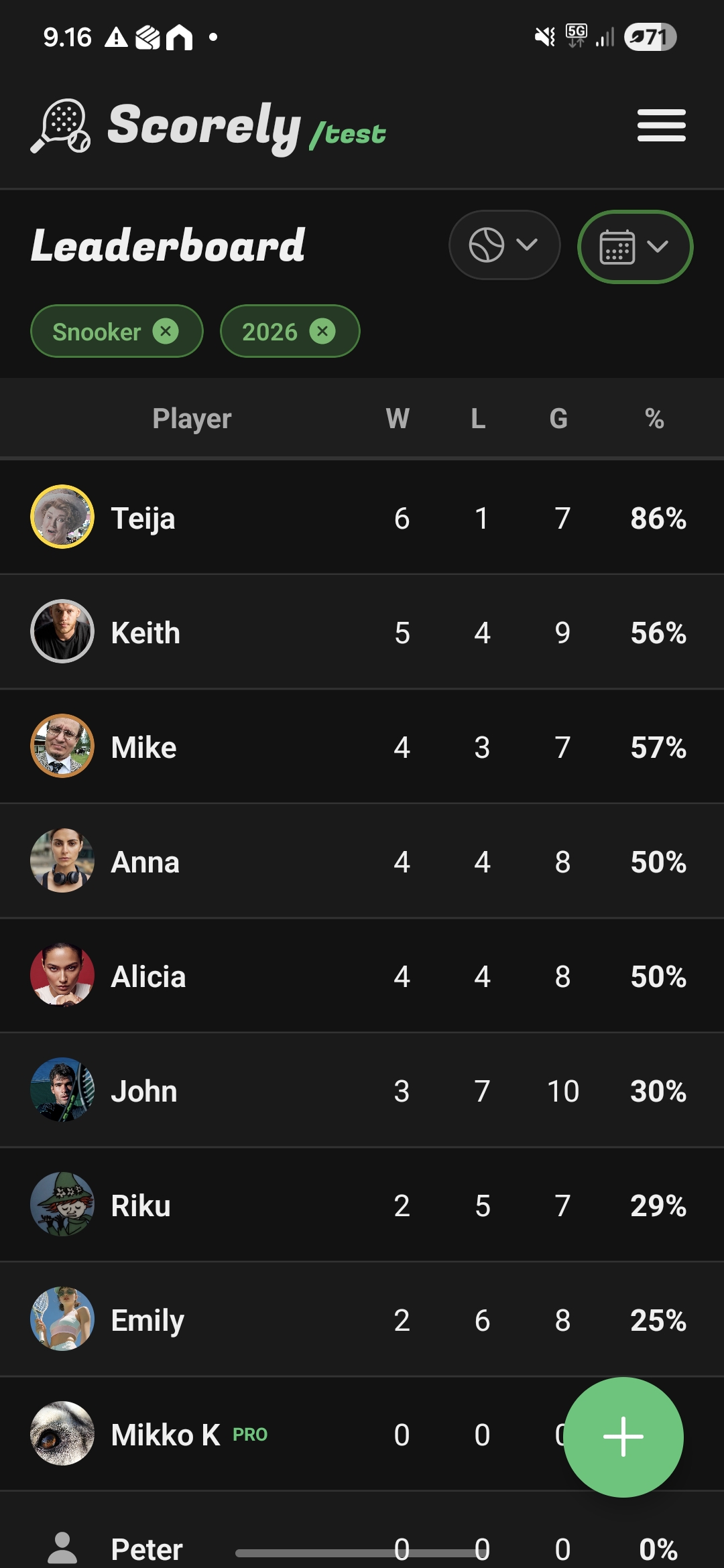Sort by the W column header
Viewport: 724px width, 1568px height.
399,417
